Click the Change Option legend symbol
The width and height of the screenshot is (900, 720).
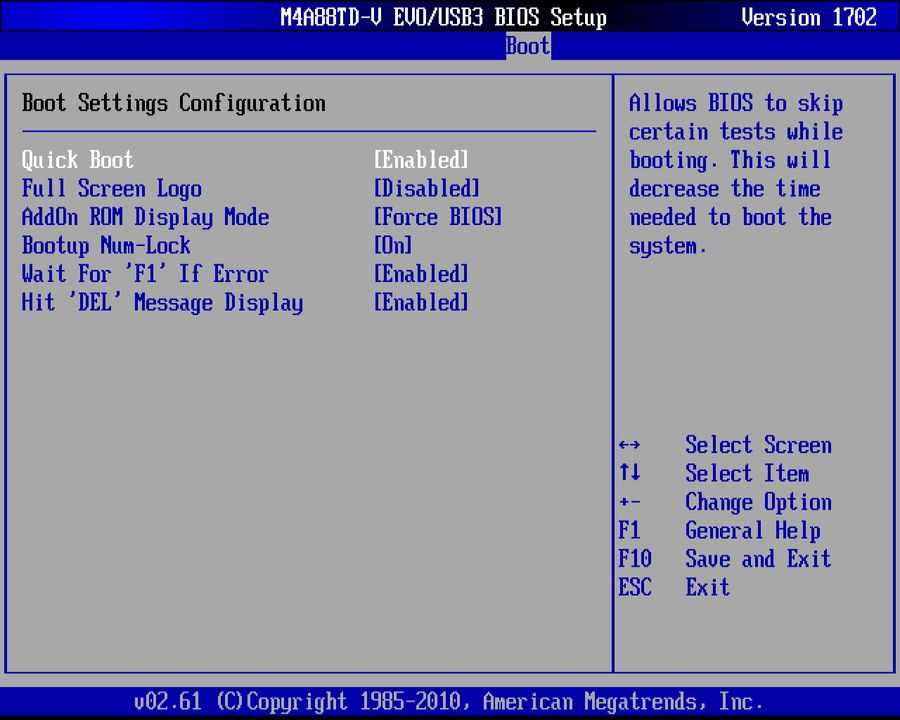click(632, 502)
